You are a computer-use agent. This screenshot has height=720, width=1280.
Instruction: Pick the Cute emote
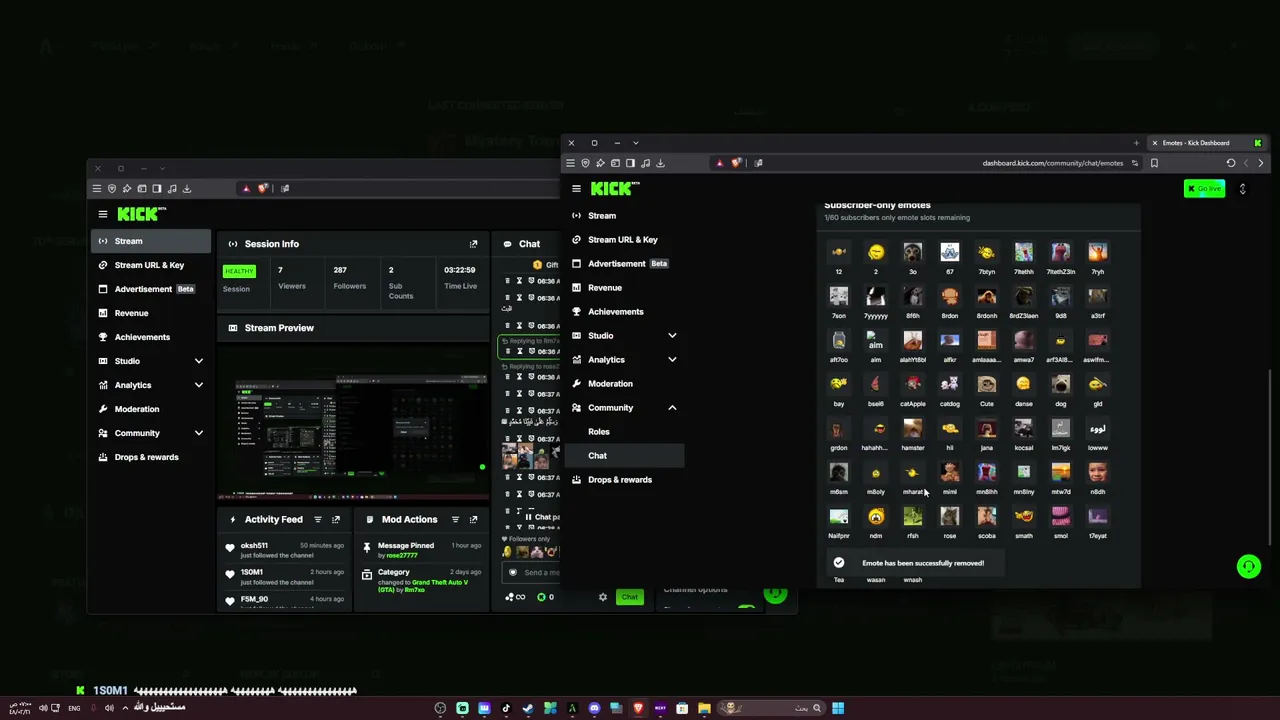(x=986, y=384)
